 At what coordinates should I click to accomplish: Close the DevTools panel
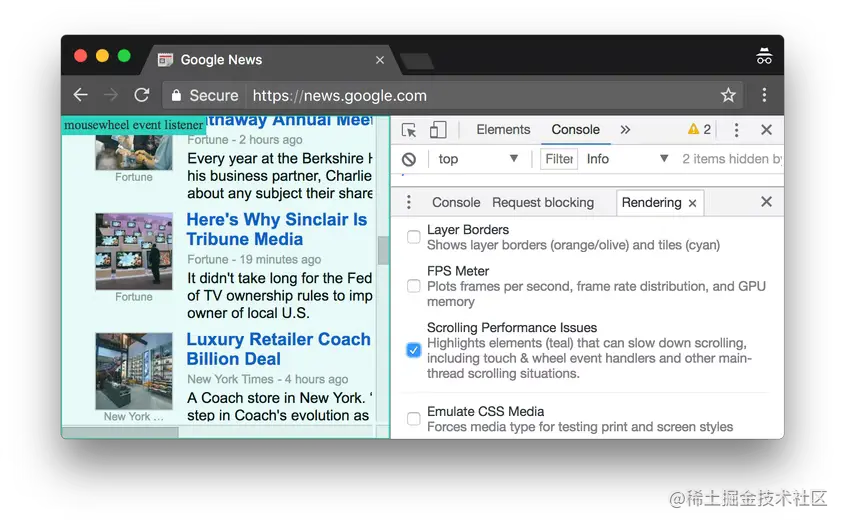766,130
